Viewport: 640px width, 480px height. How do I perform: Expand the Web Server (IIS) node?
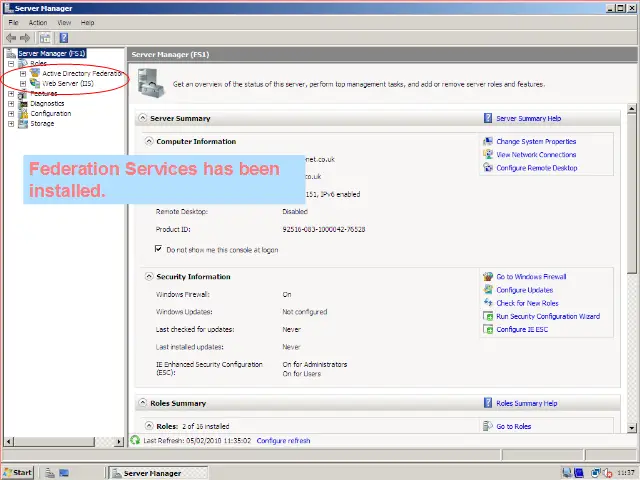[x=23, y=84]
